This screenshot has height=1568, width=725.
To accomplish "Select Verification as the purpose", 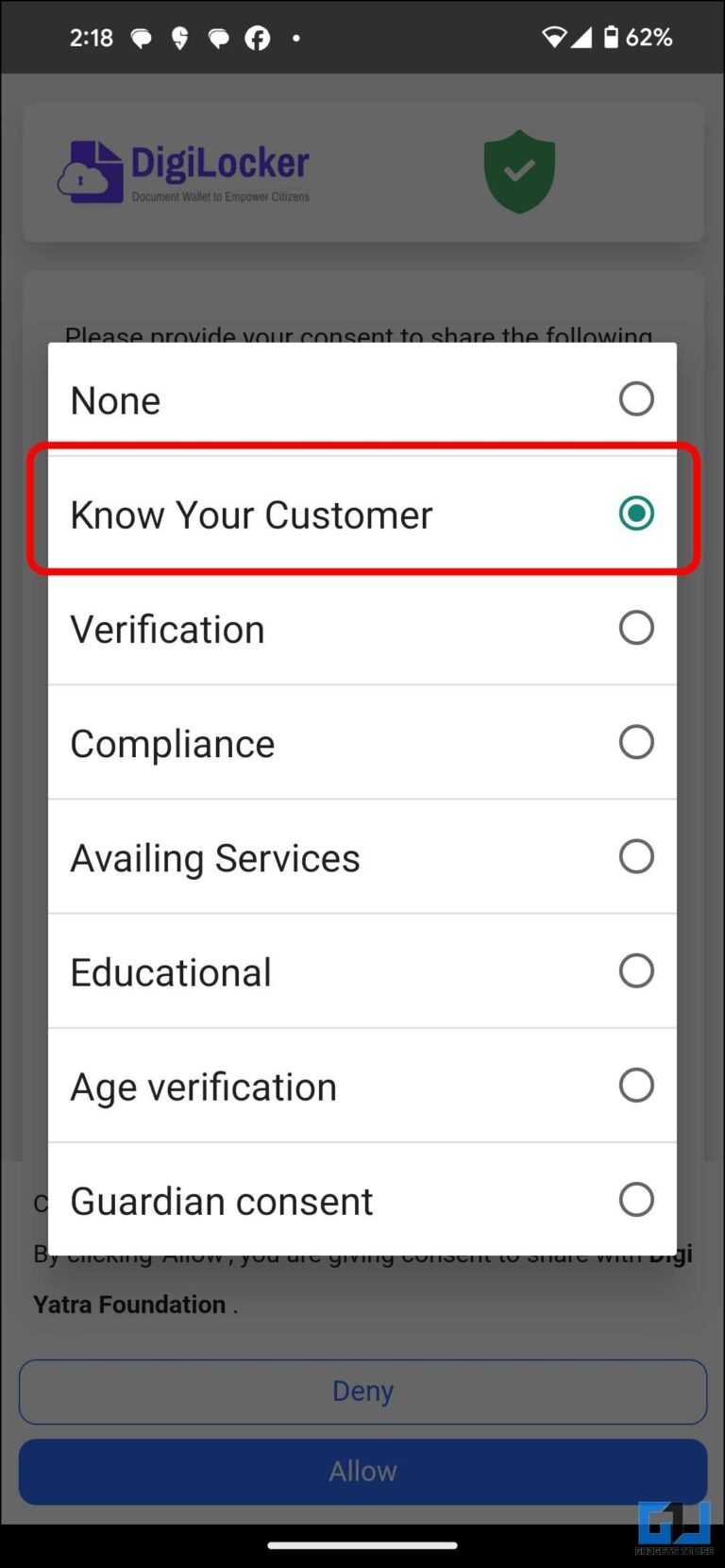I will click(362, 628).
